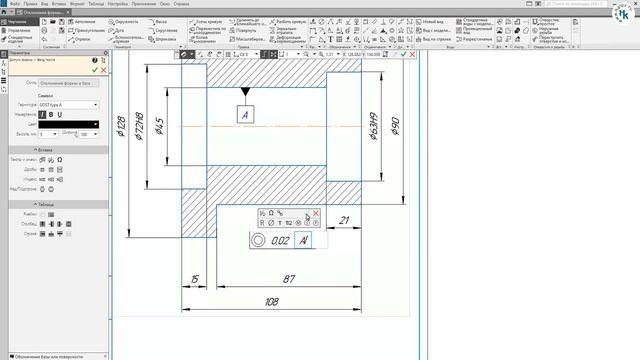Open the Файл menu
640x360 pixels.
(x=15, y=4)
